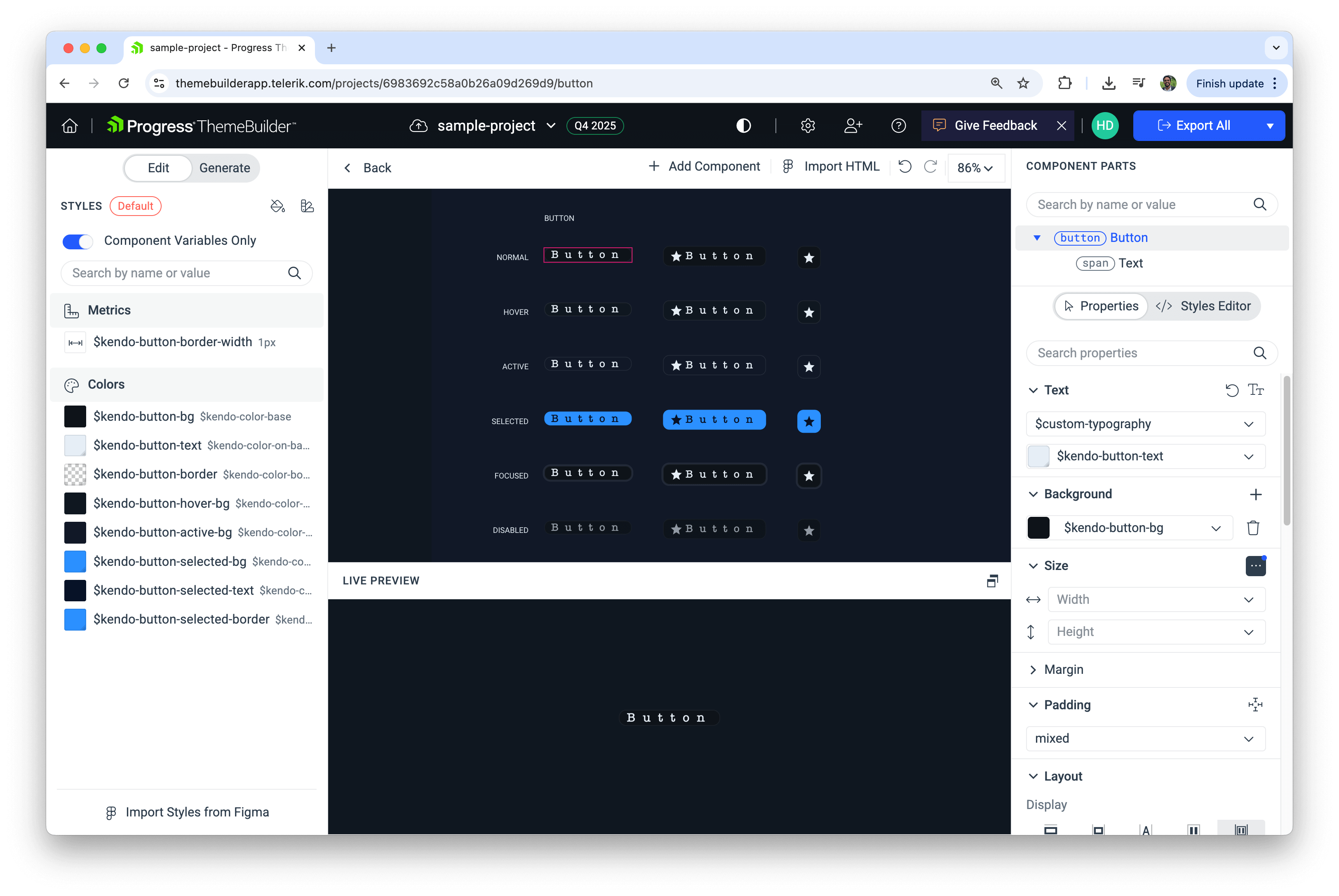Add a background with plus icon
This screenshot has height=896, width=1339.
[1255, 494]
